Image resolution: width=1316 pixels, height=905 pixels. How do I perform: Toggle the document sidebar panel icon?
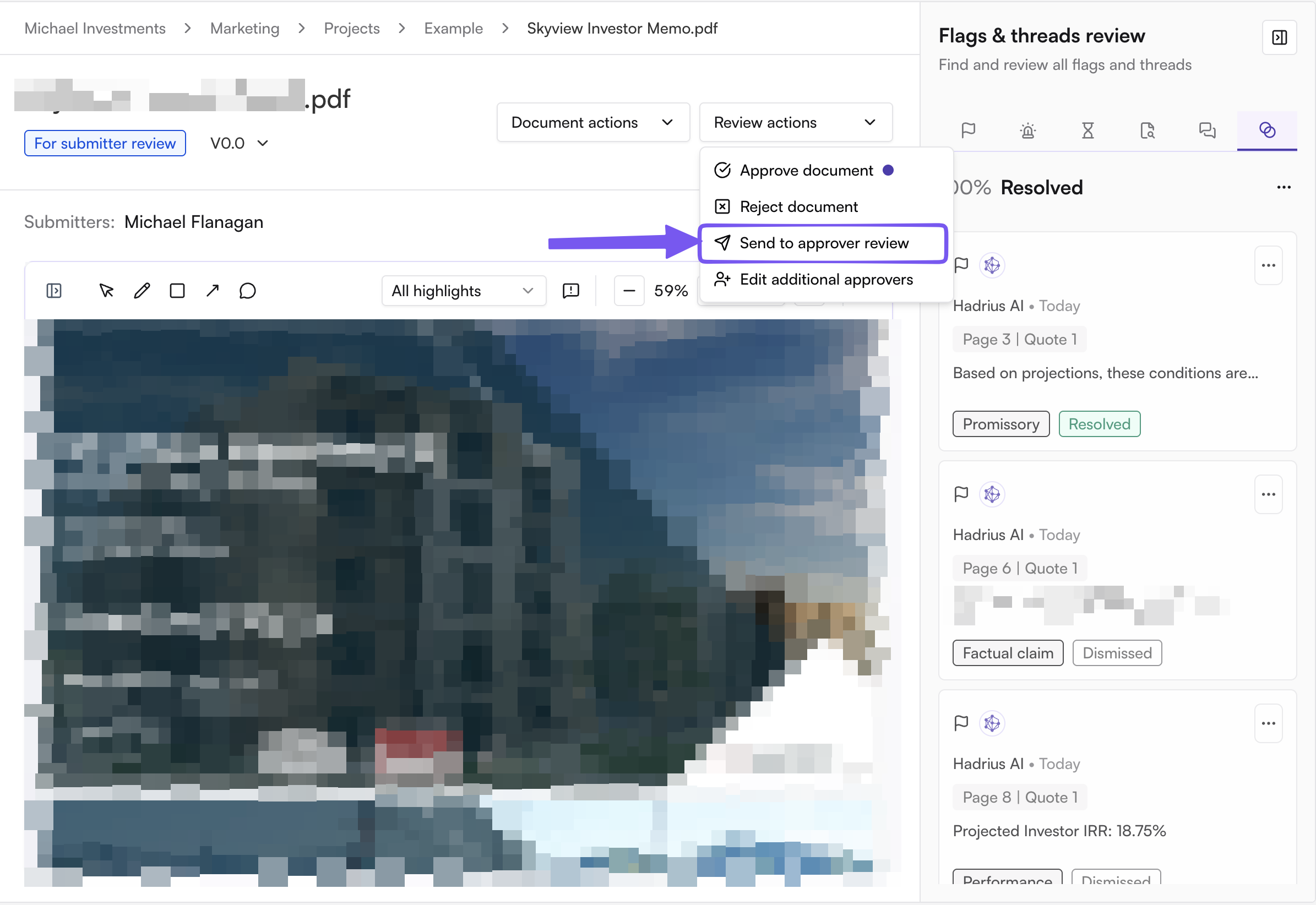[x=54, y=291]
